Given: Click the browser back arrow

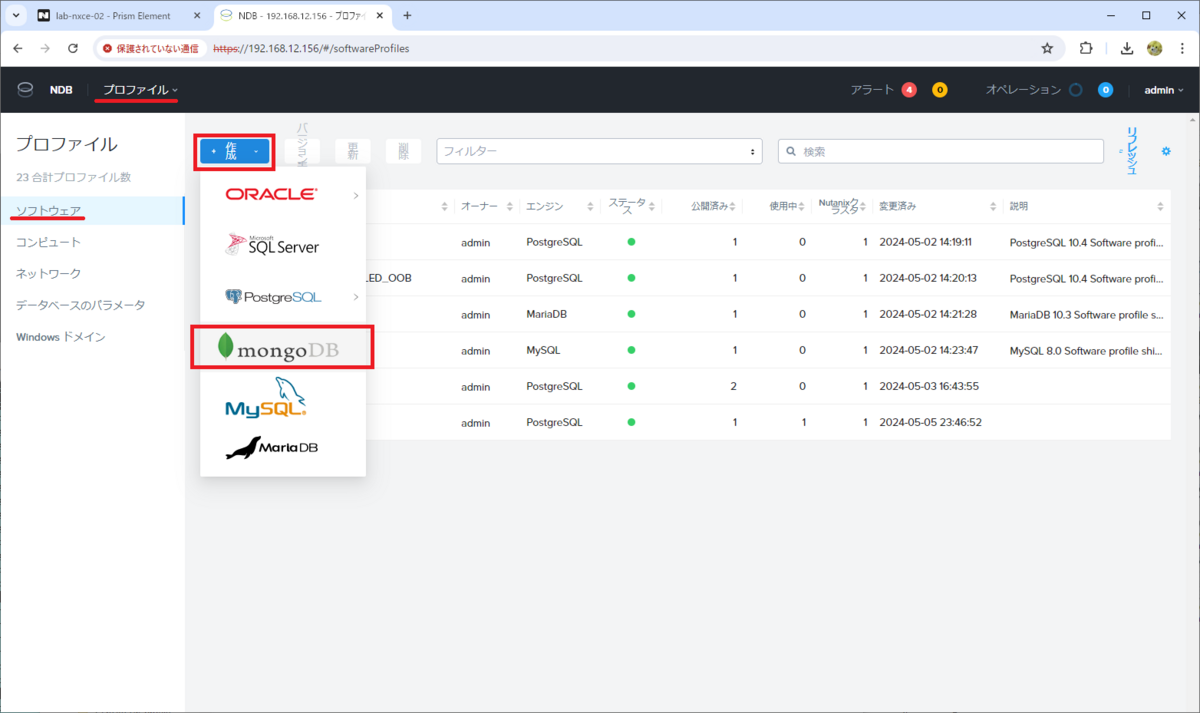Looking at the screenshot, I should (18, 48).
